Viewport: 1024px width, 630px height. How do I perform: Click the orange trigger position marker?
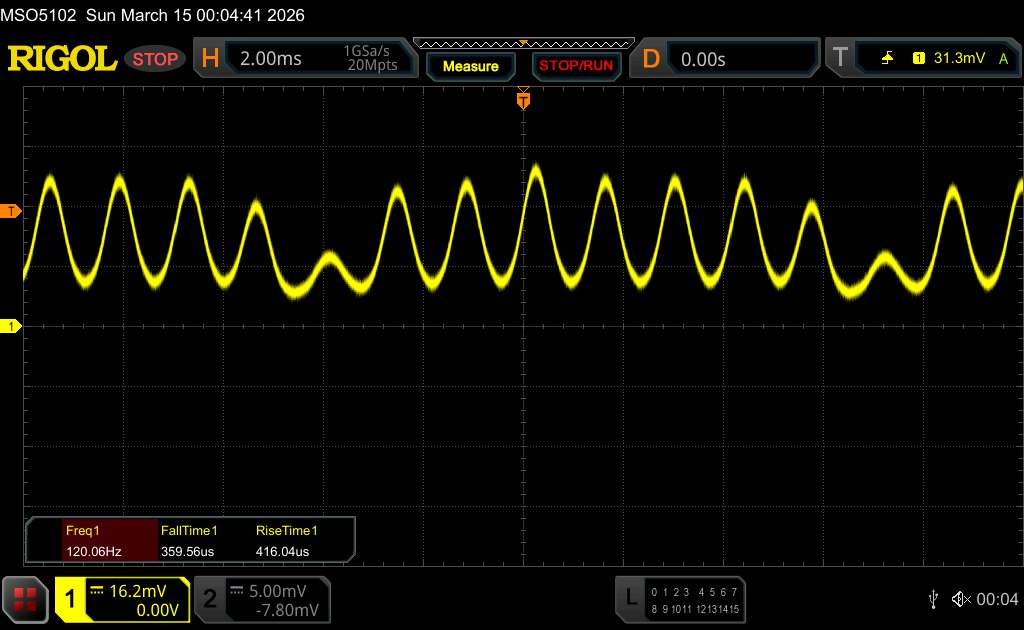[523, 98]
